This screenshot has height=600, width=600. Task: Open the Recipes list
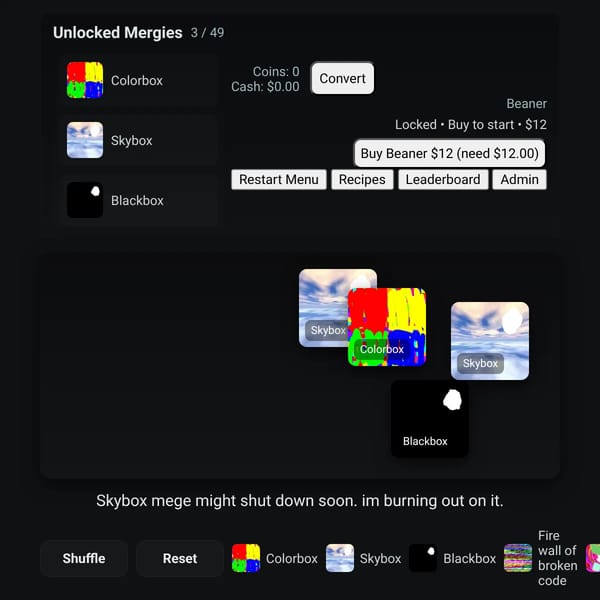362,179
